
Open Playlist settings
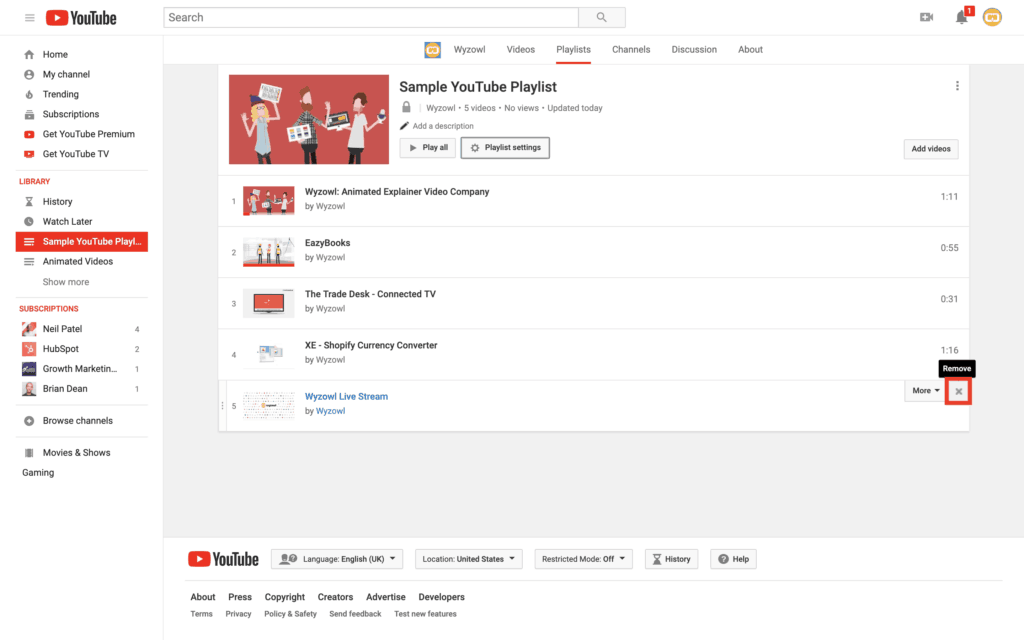click(x=505, y=148)
